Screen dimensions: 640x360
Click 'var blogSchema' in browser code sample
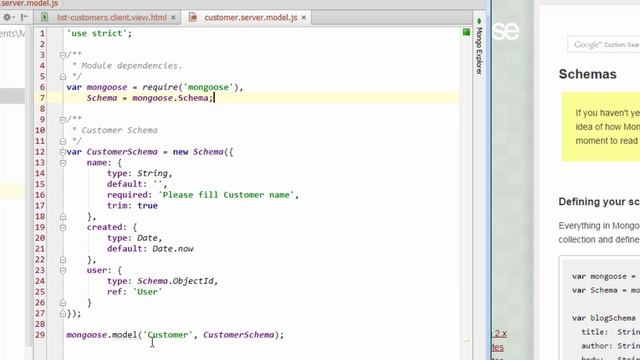tap(603, 318)
